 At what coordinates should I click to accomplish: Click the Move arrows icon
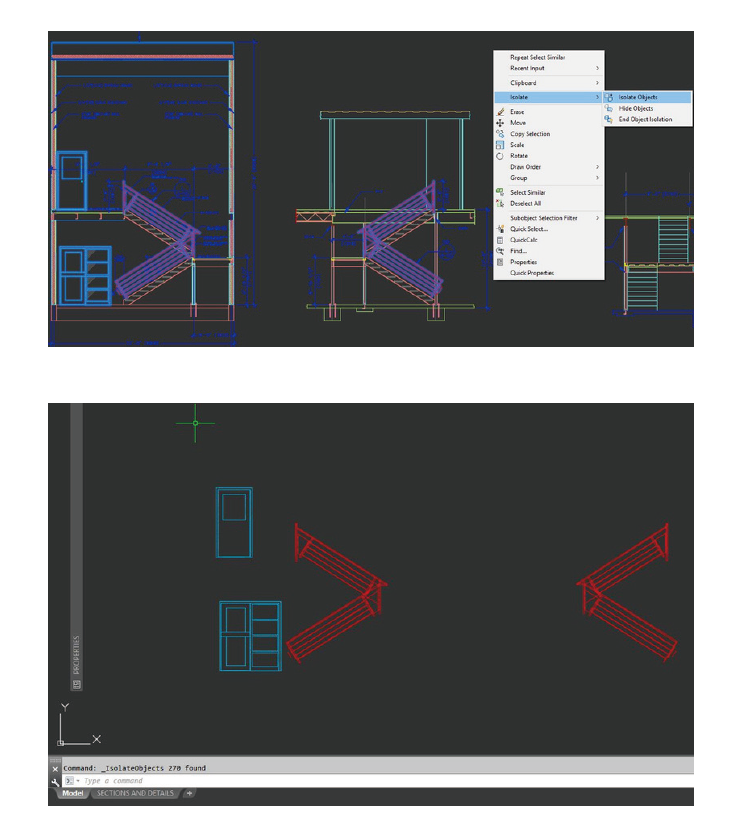[500, 123]
